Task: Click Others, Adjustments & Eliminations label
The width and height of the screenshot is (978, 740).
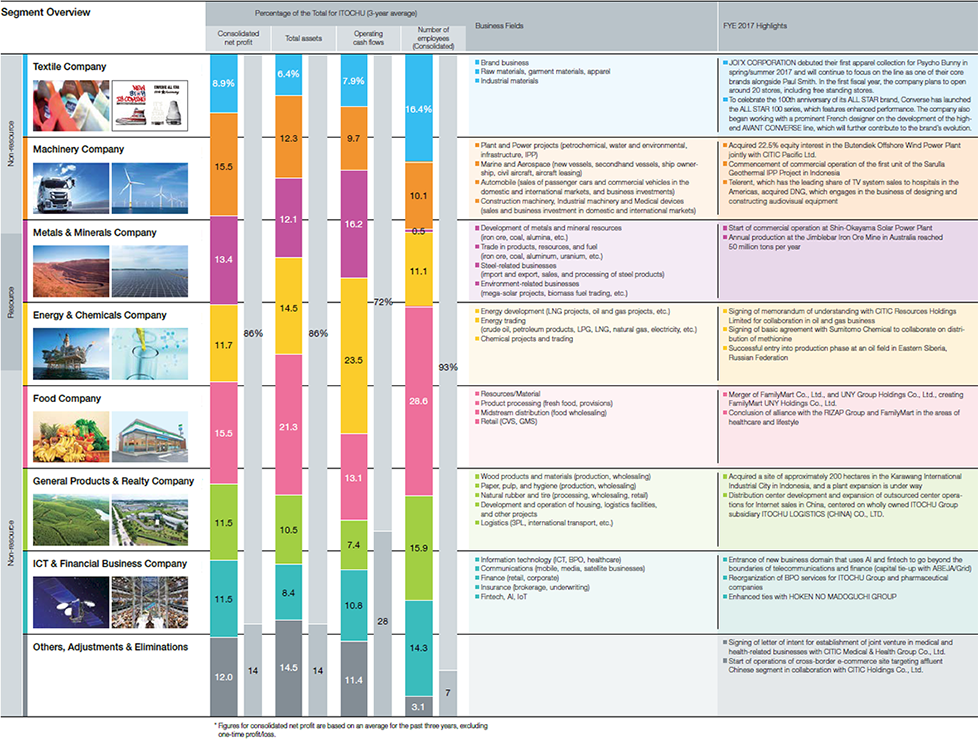Action: coord(110,647)
